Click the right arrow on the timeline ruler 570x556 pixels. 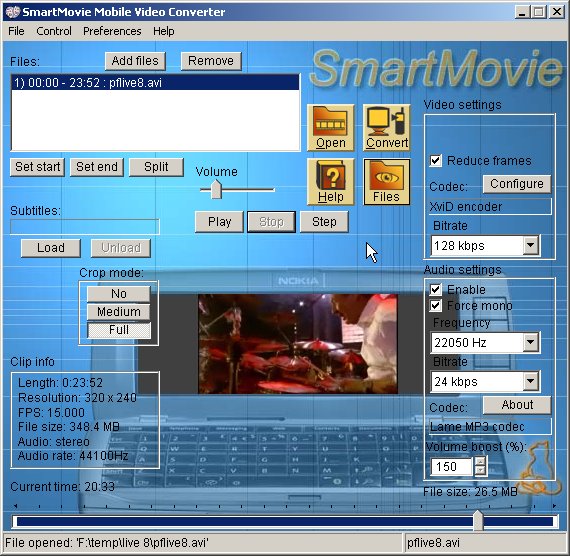coord(554,506)
